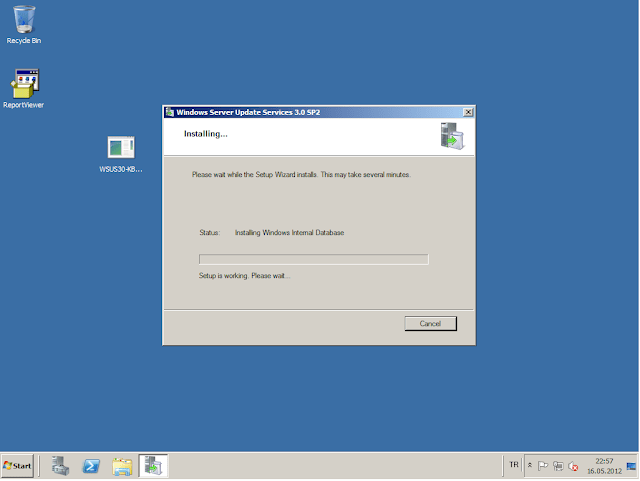The image size is (640, 481).
Task: Open the Start menu
Action: 18,466
